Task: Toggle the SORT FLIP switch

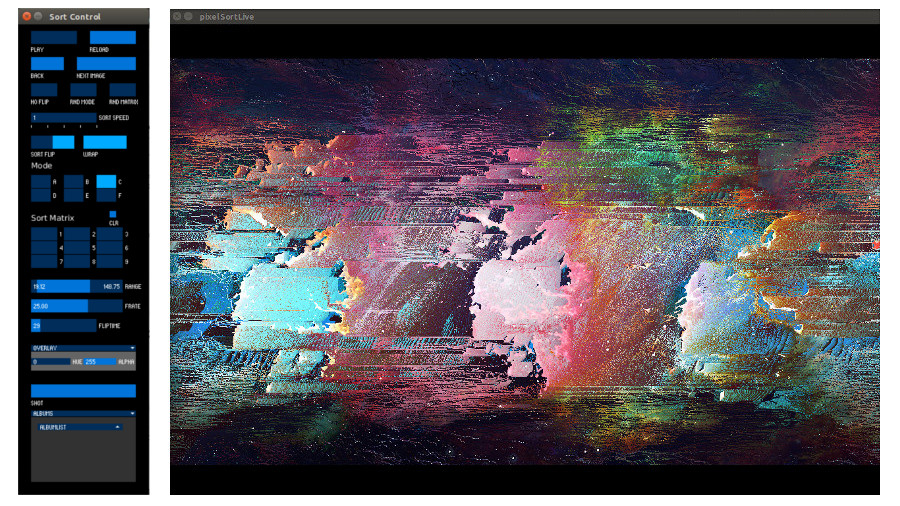Action: (52, 142)
